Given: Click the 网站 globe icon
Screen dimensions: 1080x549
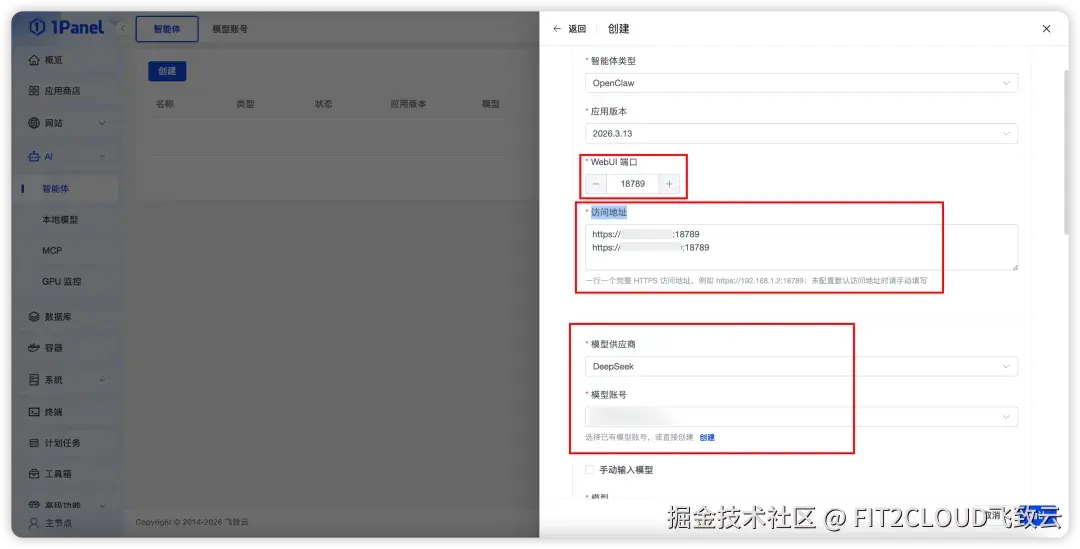Looking at the screenshot, I should [x=34, y=123].
